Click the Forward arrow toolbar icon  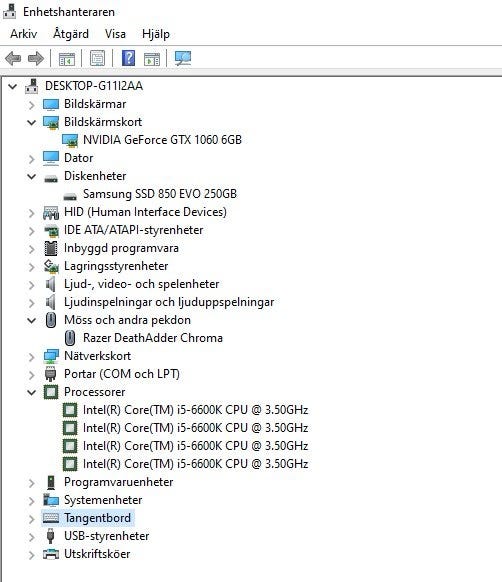pos(36,59)
